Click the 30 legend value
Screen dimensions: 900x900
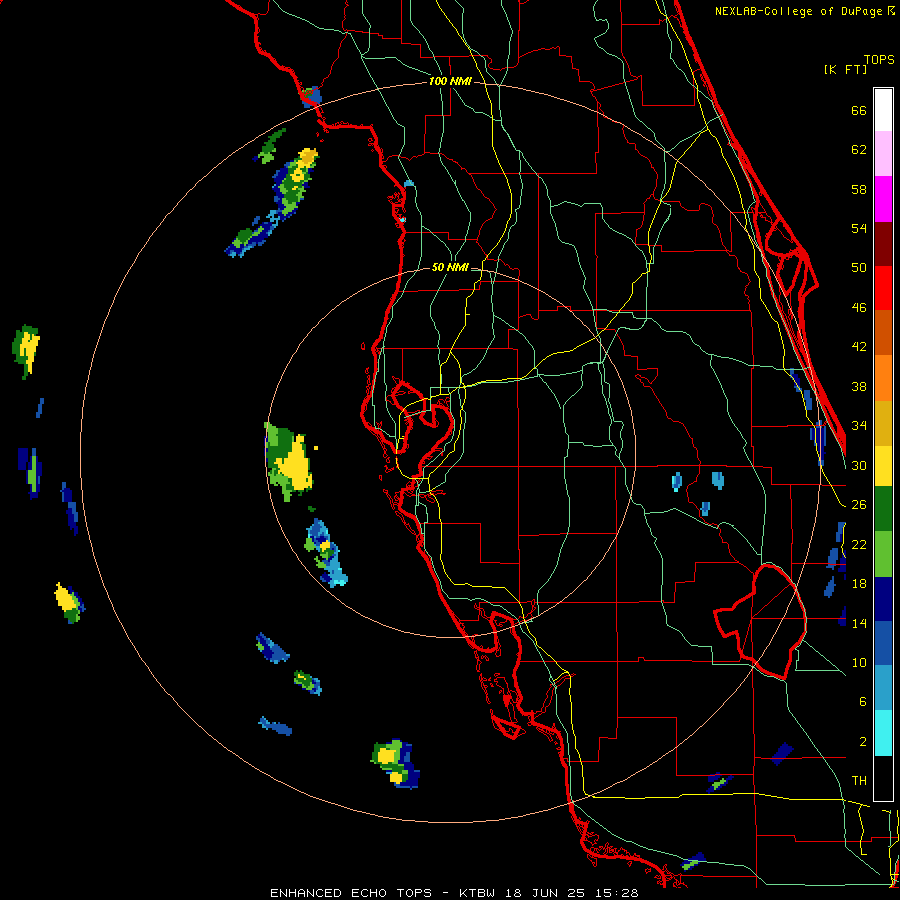(x=859, y=465)
